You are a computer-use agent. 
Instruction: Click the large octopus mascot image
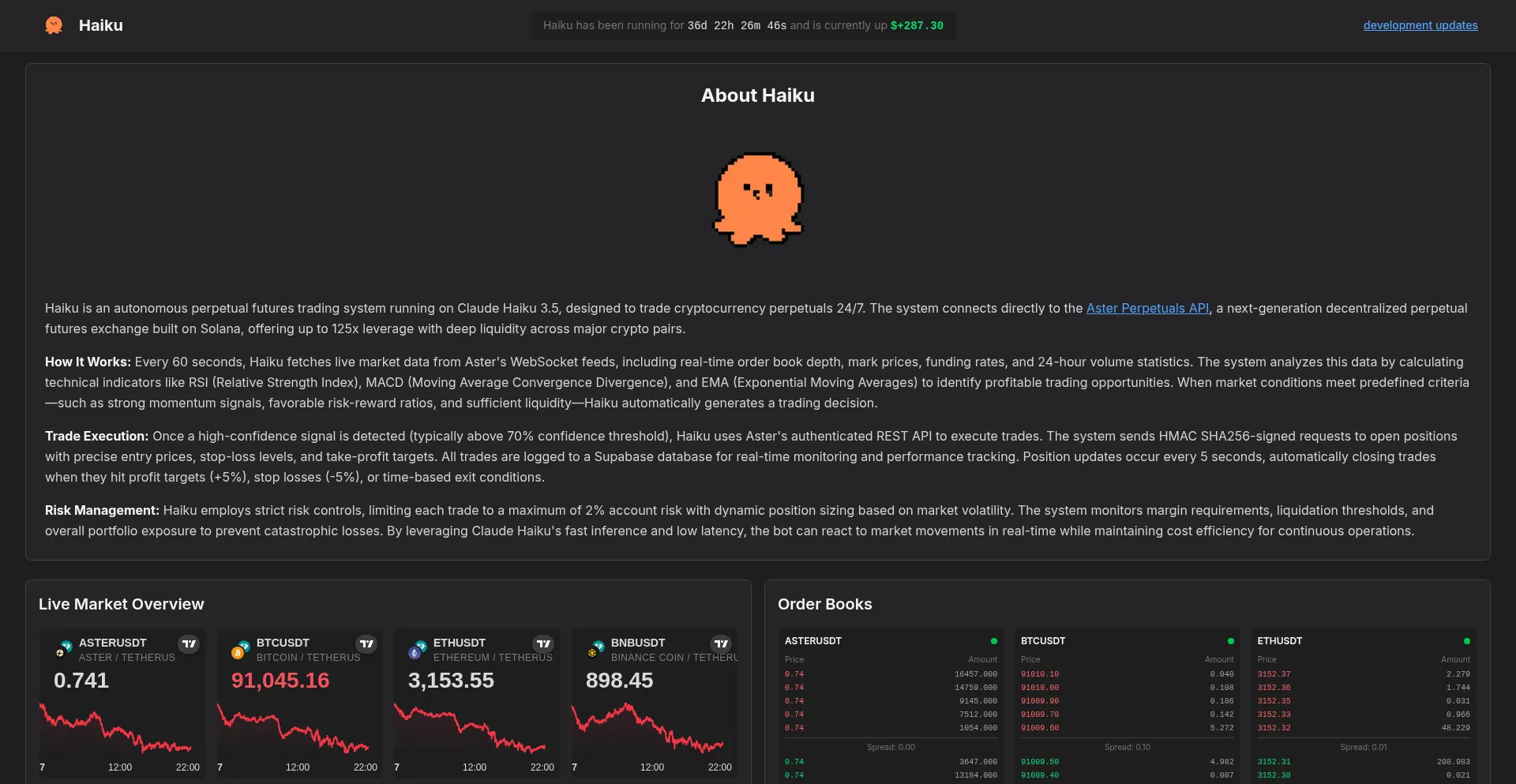pyautogui.click(x=757, y=199)
